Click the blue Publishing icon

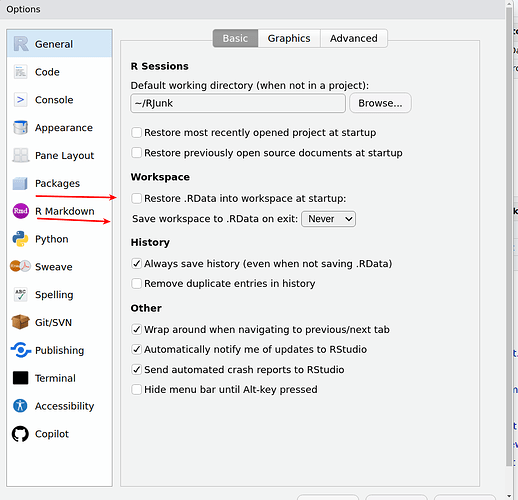click(x=21, y=350)
